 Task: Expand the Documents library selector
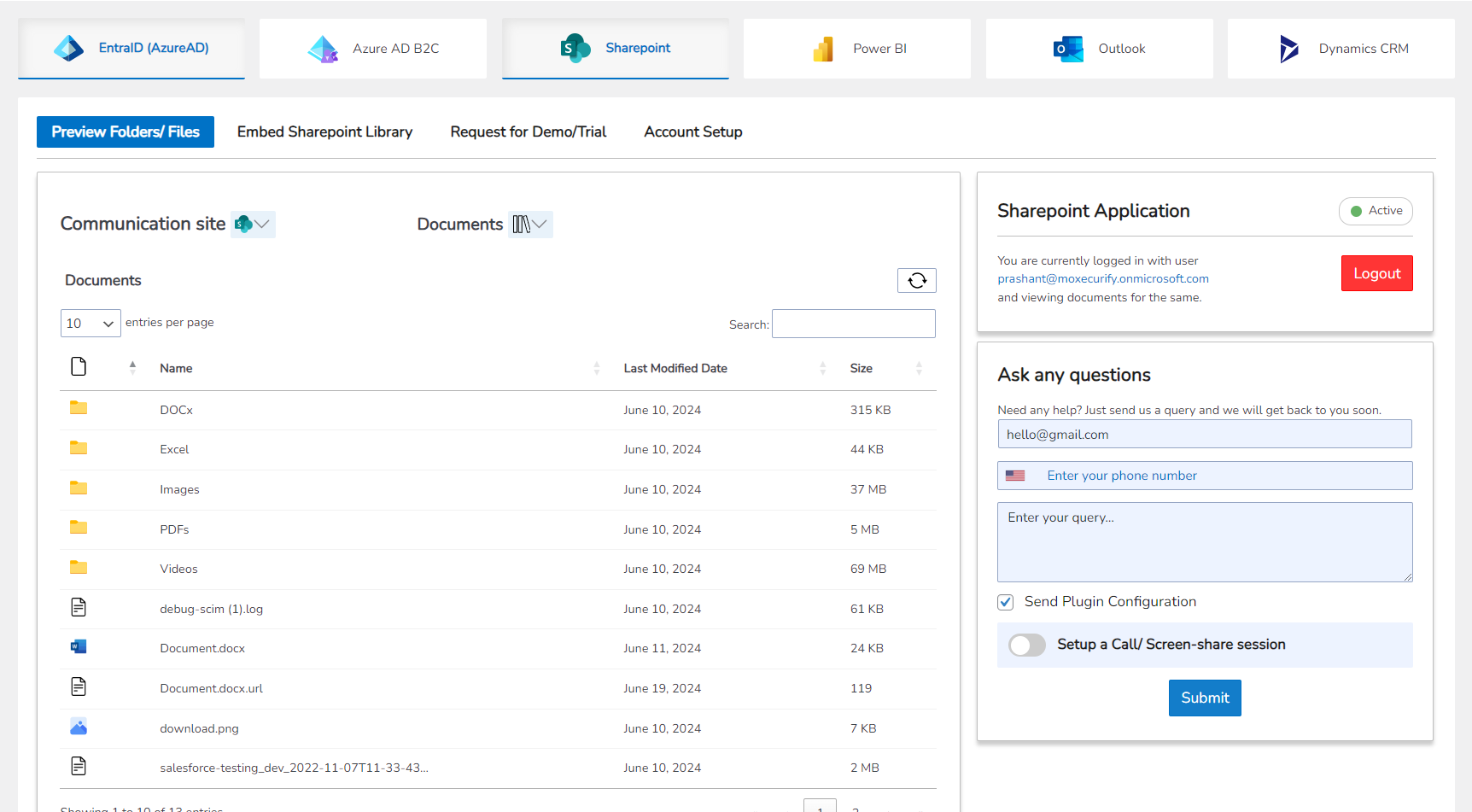tap(530, 224)
